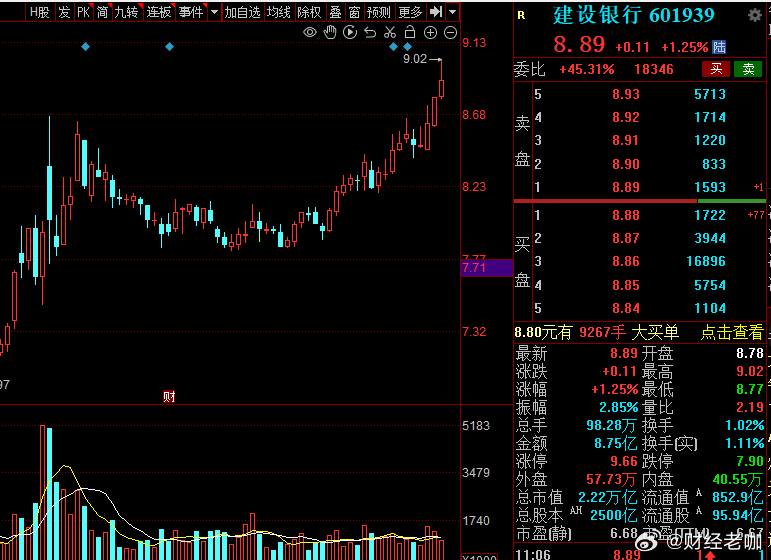Click the 总市值 2.22万亿 value
Viewport: 771px width, 560px height.
(x=607, y=498)
